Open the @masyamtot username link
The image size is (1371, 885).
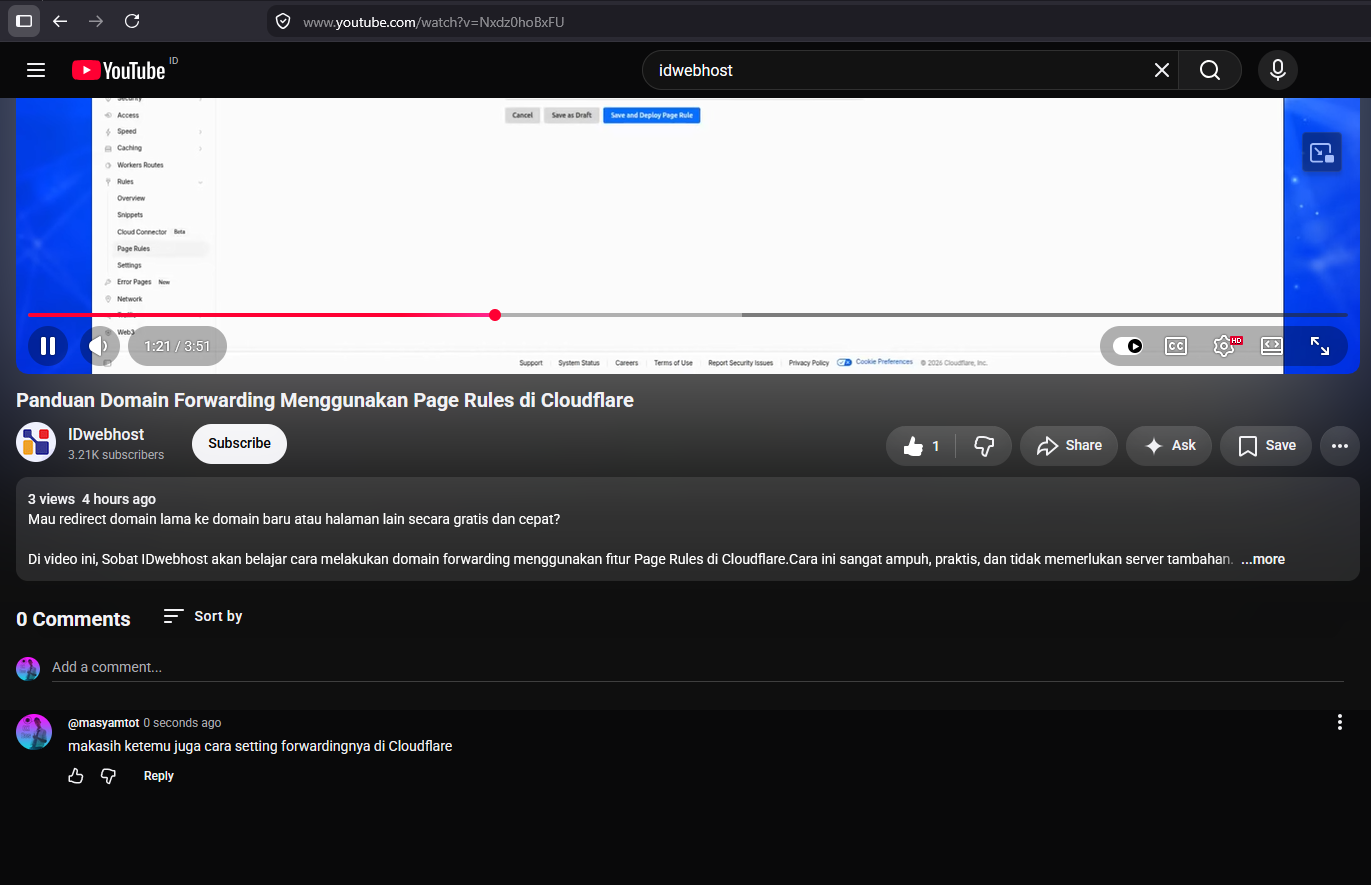102,723
